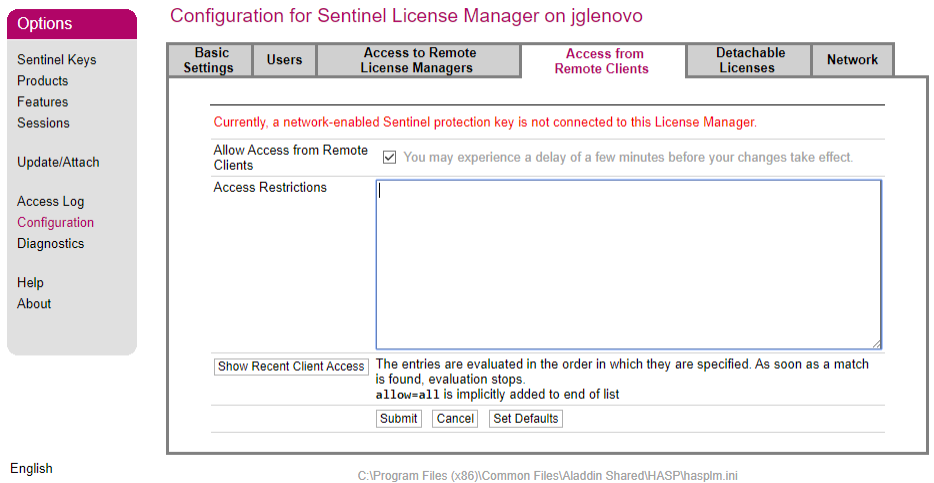Open the Update/Attach page

(x=58, y=162)
